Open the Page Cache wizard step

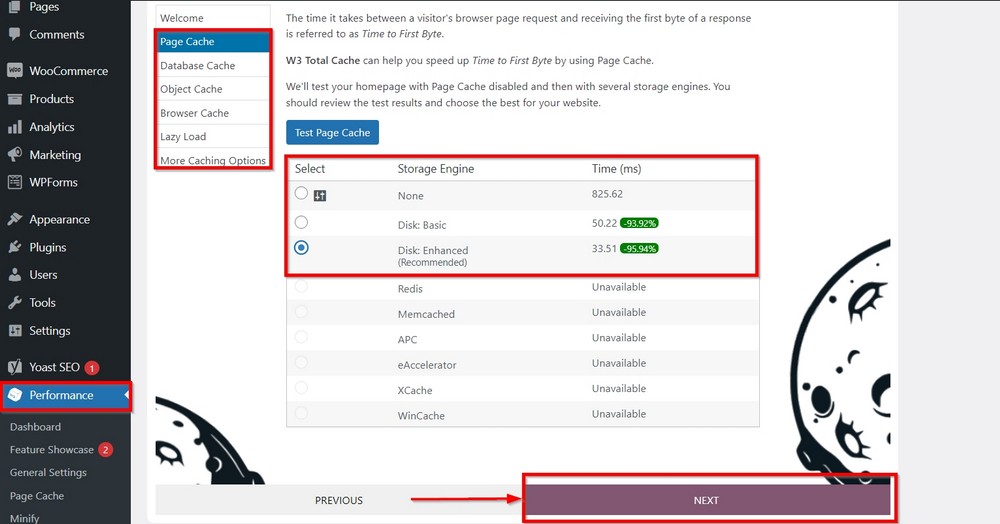213,41
